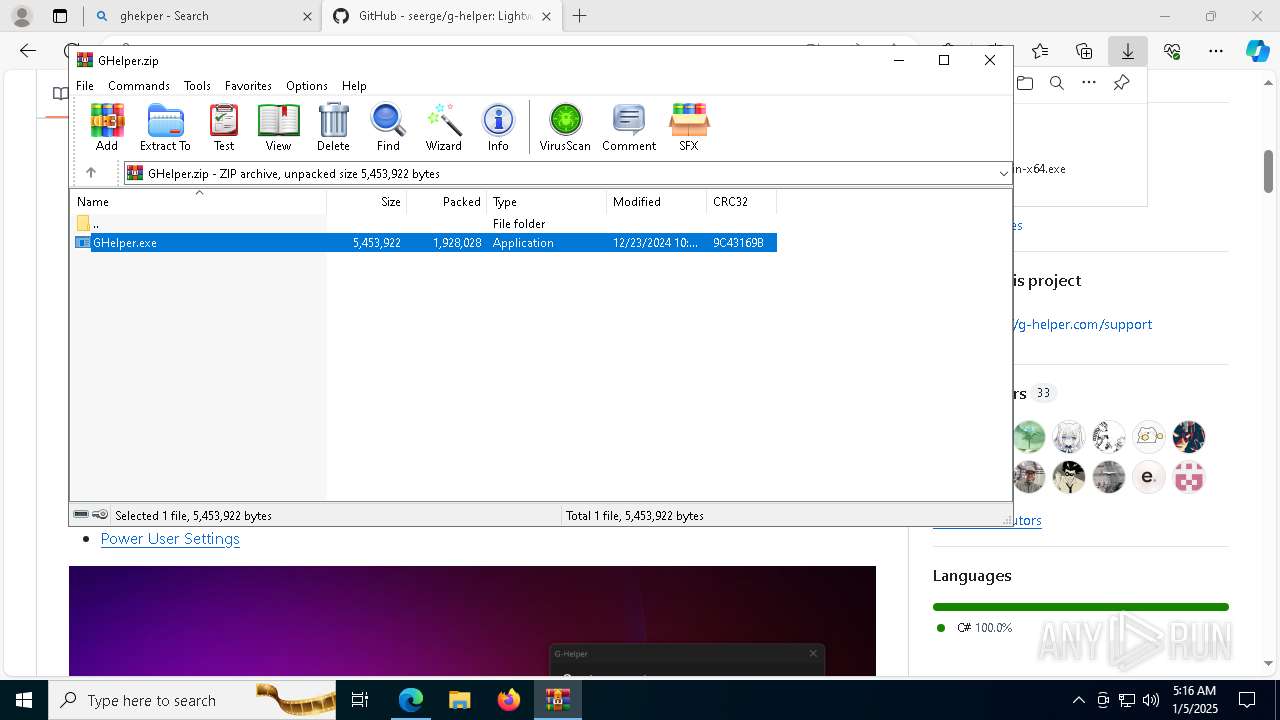Sort by Packed column header
Screen dimensions: 1280x720
point(446,202)
